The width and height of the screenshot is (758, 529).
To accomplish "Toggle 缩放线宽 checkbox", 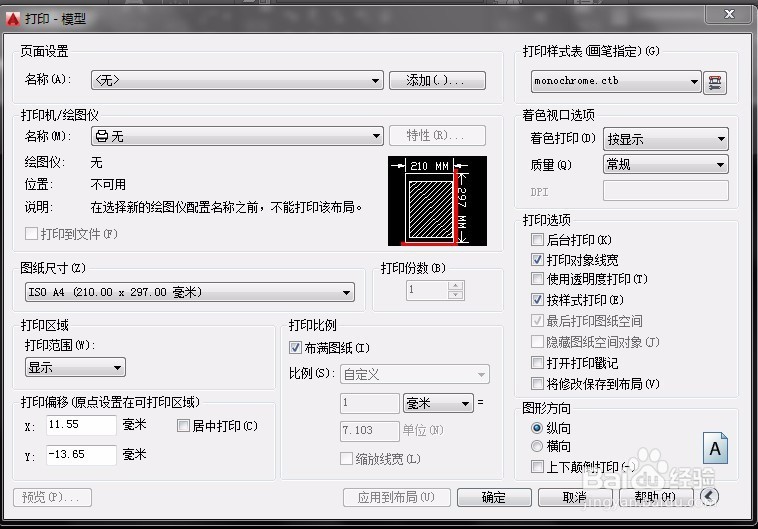I will (x=346, y=458).
